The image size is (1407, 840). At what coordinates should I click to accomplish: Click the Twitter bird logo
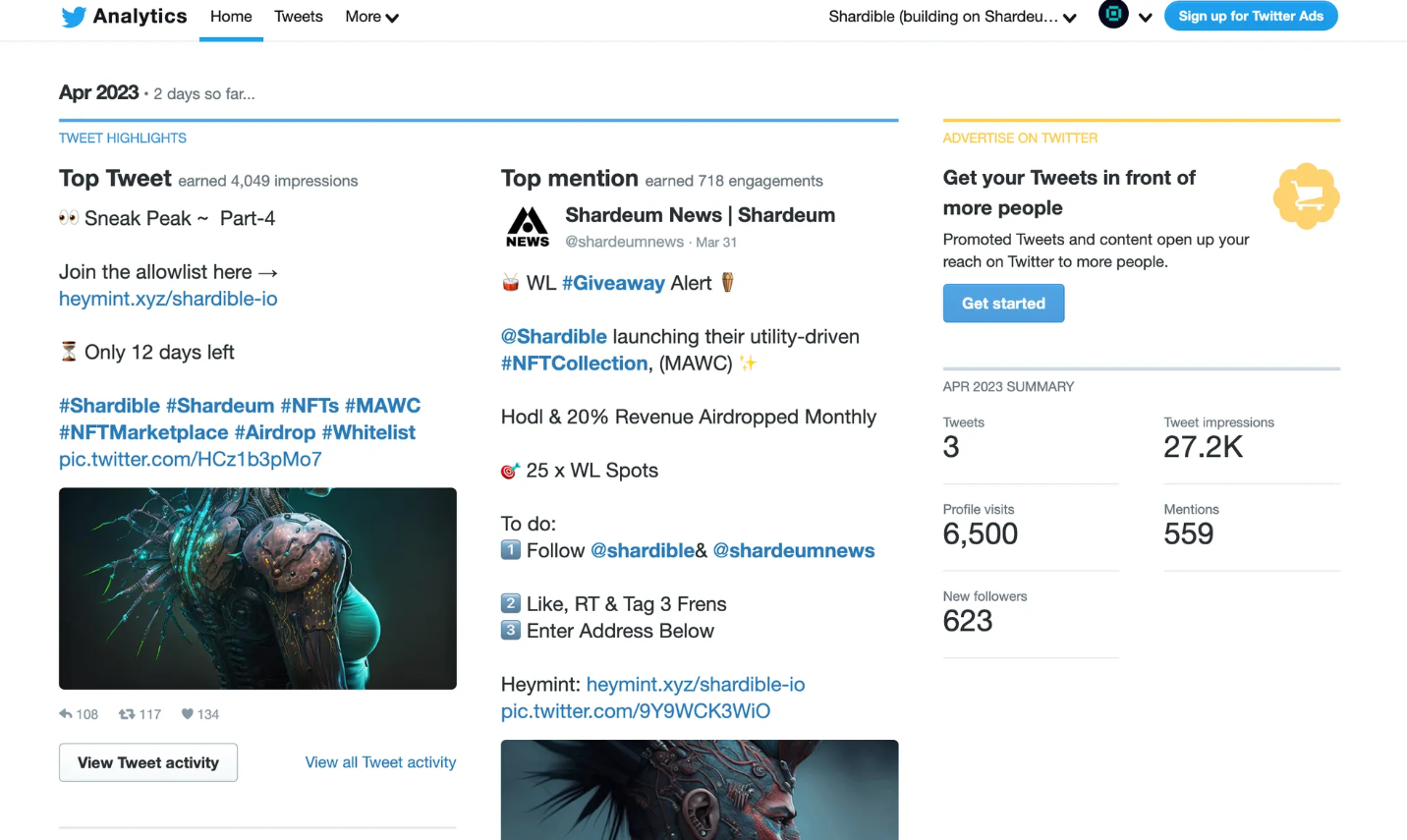point(74,17)
